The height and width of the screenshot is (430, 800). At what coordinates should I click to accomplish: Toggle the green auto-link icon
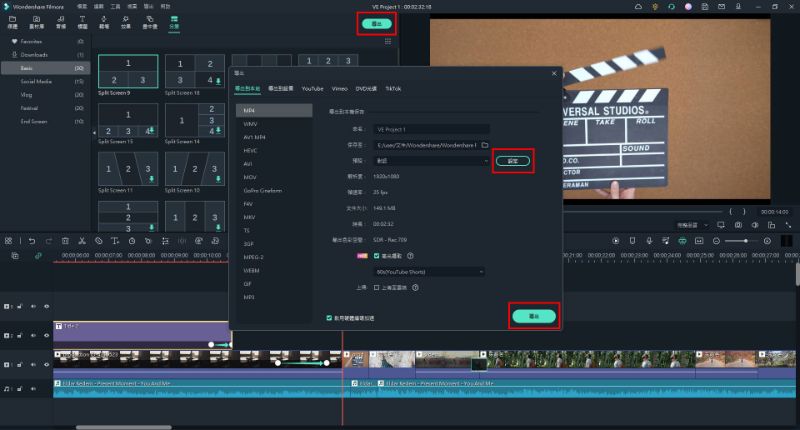coord(38,256)
